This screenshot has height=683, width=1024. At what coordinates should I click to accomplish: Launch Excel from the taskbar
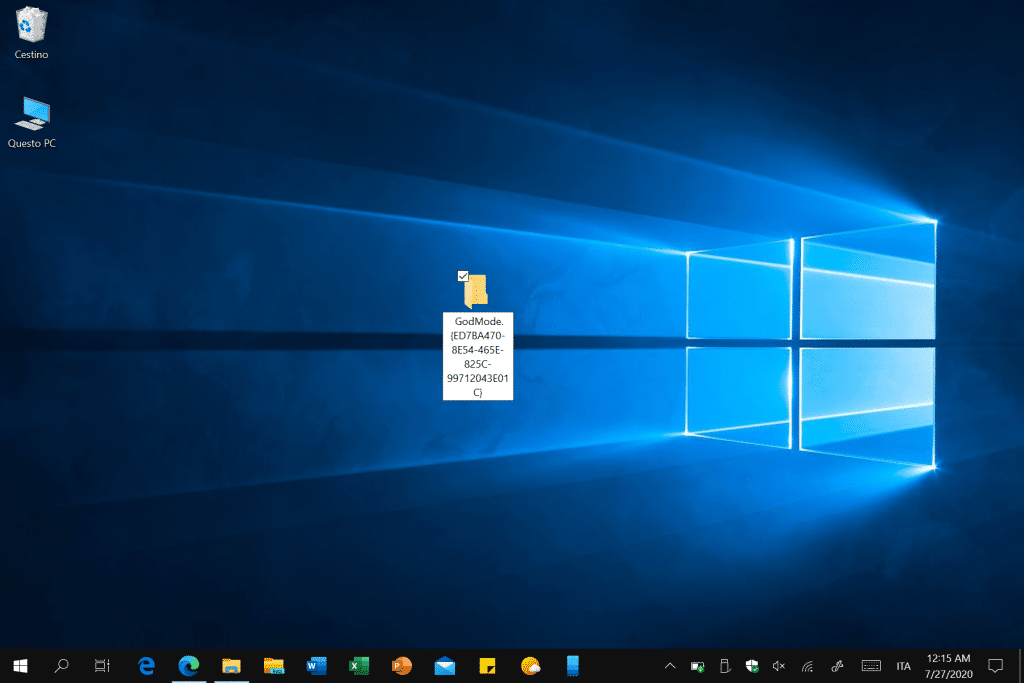(x=359, y=665)
